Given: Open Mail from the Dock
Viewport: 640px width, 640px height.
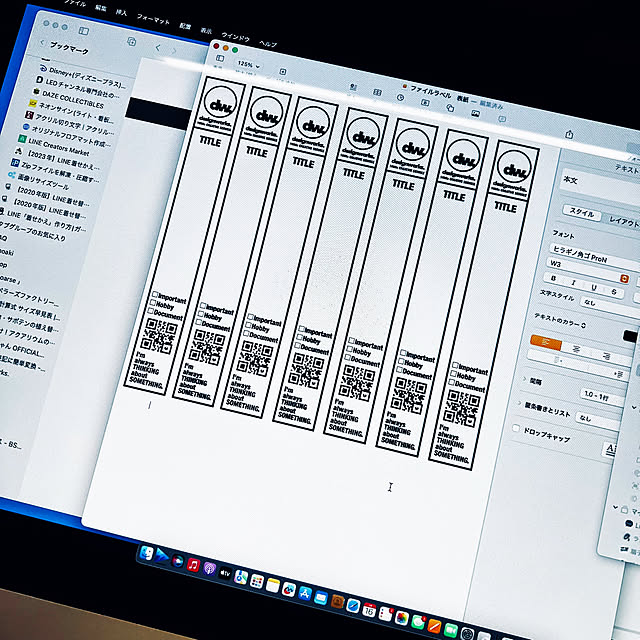Looking at the screenshot, I should tap(321, 598).
